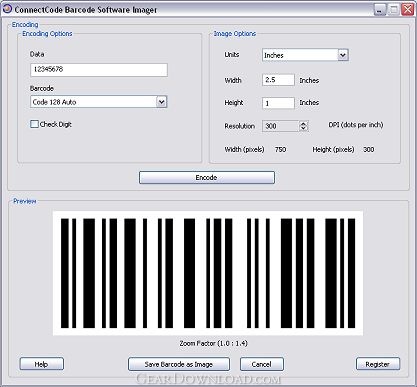
Task: Select the Inches units combo box text
Action: click(274, 55)
